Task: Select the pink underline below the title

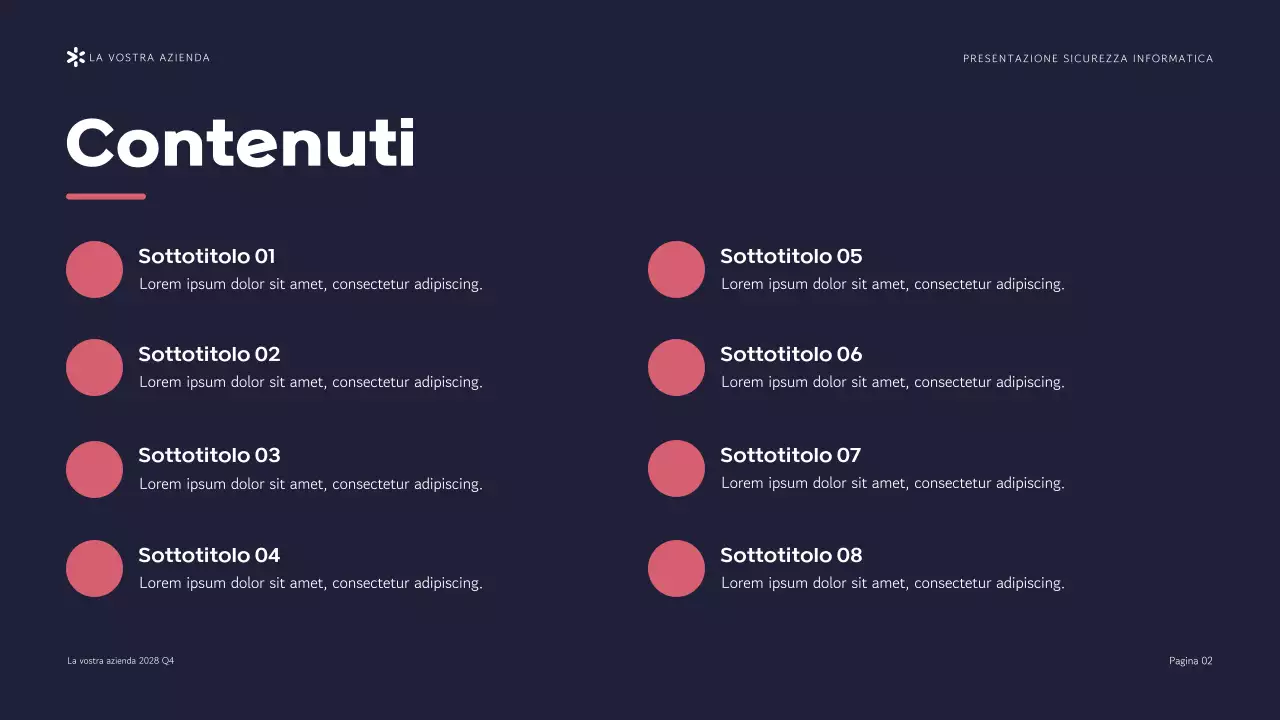Action: [x=106, y=196]
